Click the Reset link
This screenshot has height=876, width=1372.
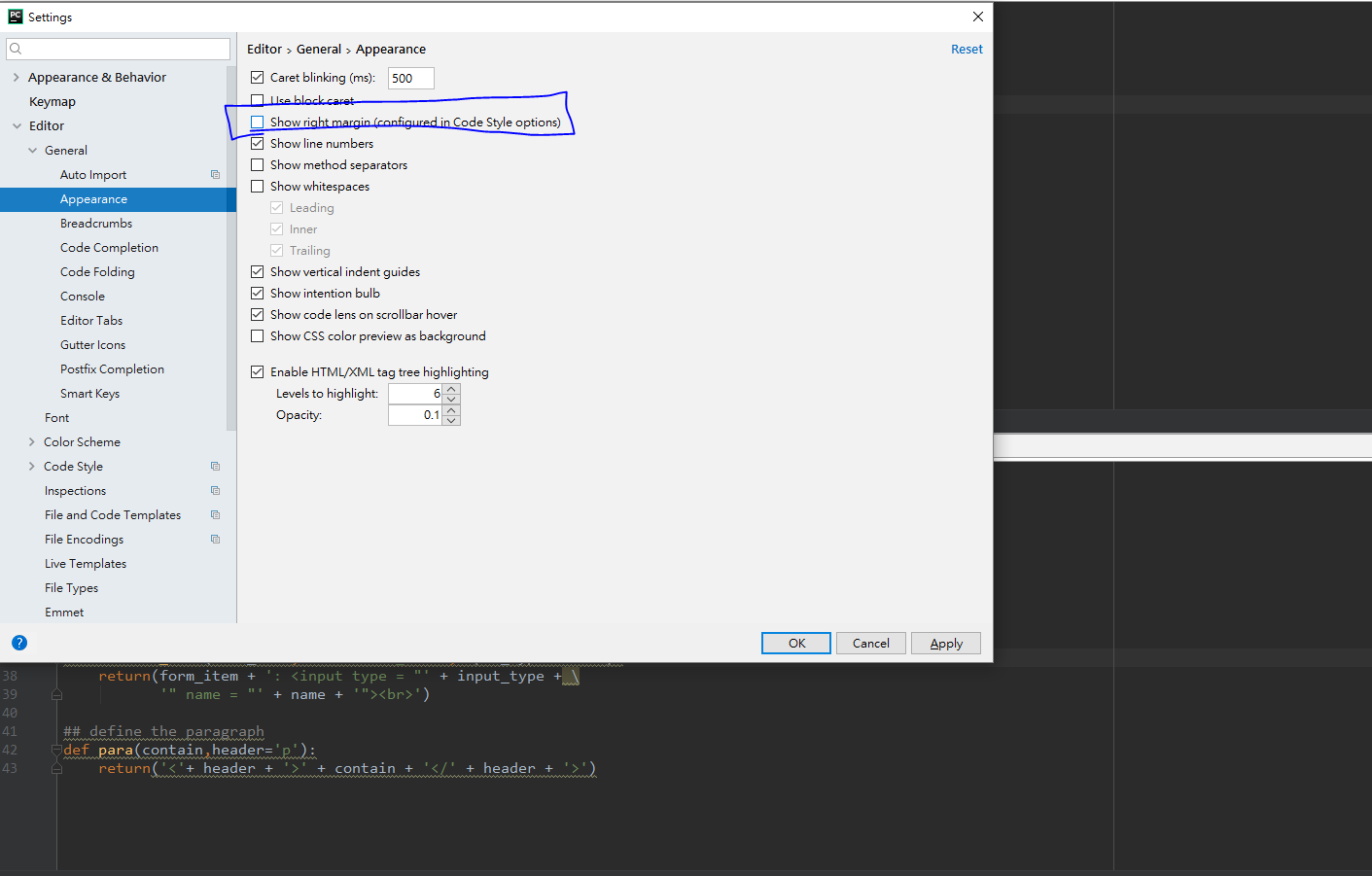click(966, 50)
